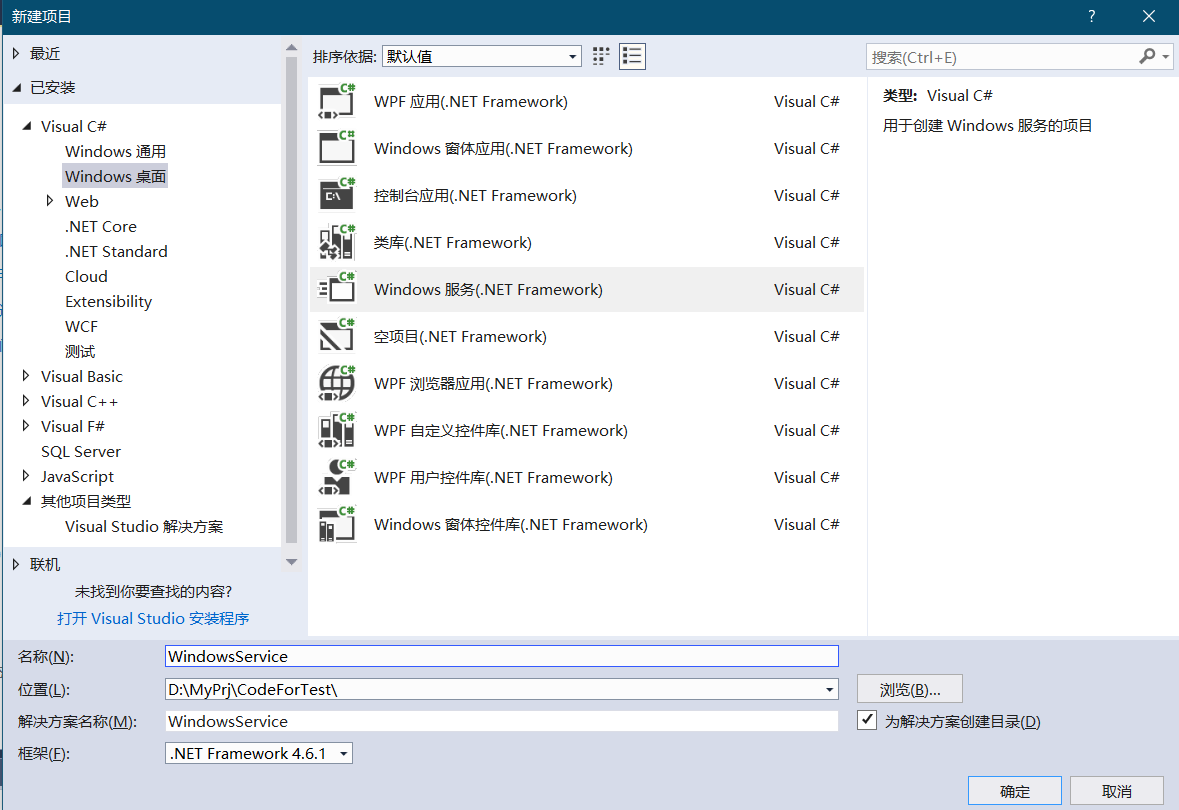The height and width of the screenshot is (810, 1179).
Task: Select Windows 桌面 category
Action: (x=115, y=176)
